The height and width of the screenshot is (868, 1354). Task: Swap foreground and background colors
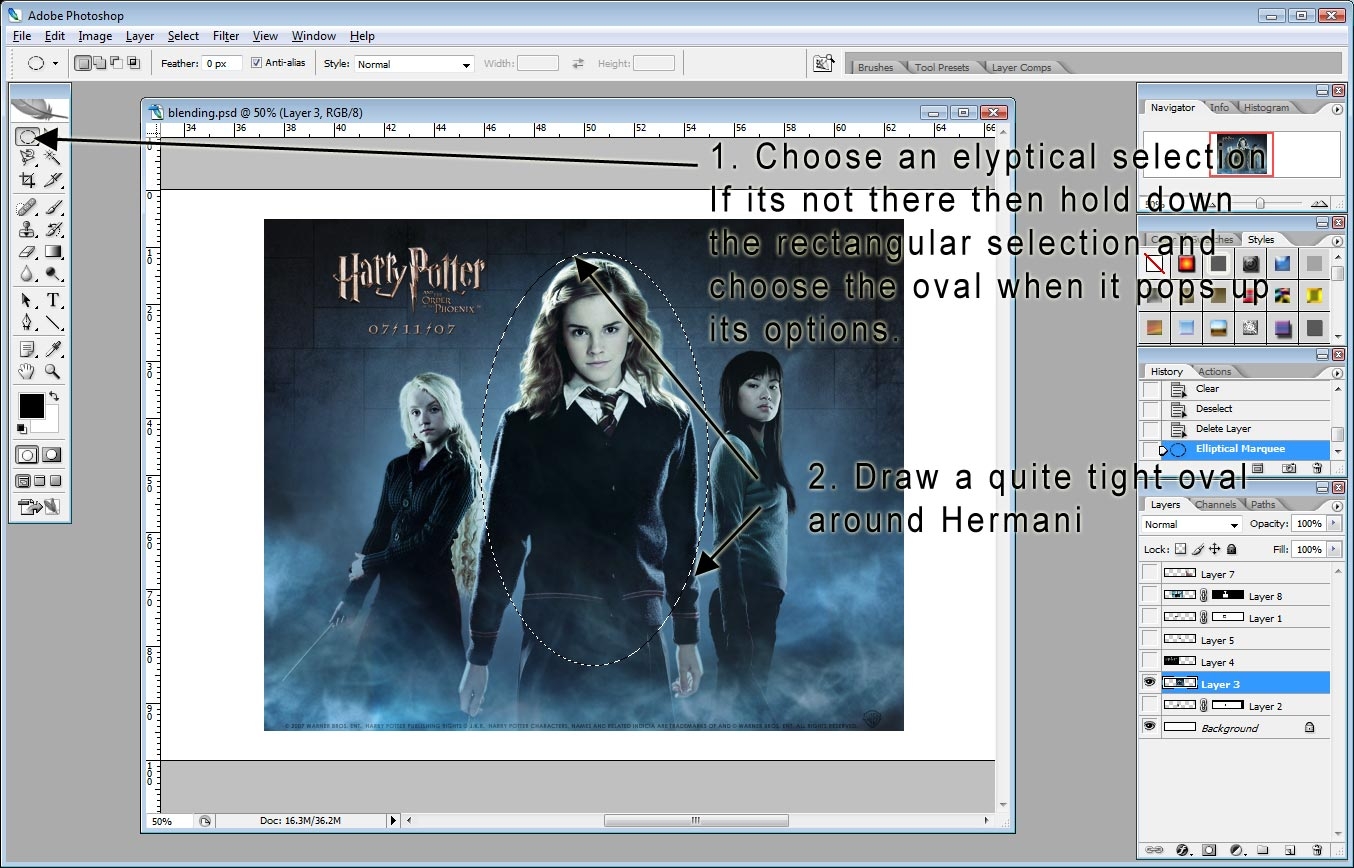pos(54,396)
